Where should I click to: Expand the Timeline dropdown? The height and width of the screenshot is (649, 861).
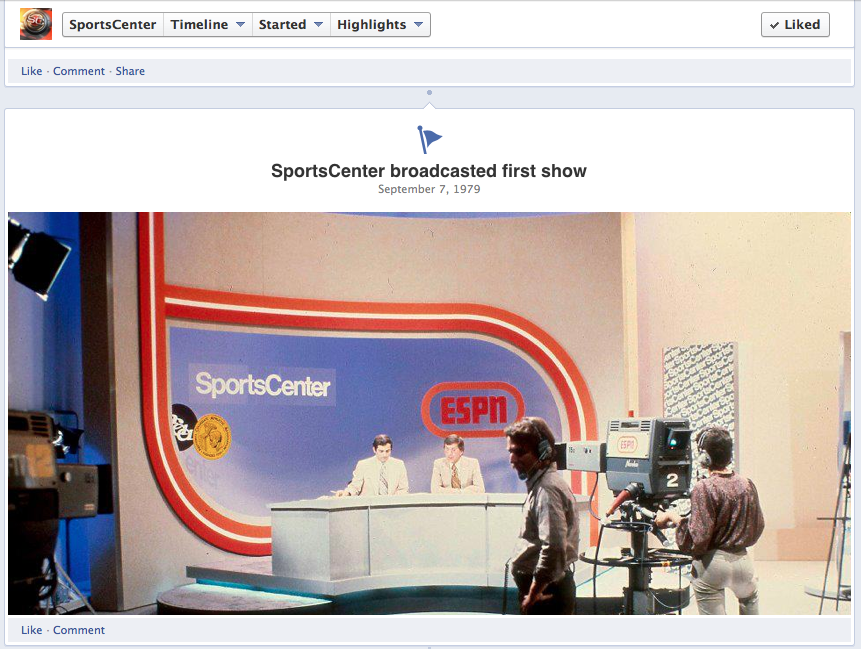pos(208,25)
